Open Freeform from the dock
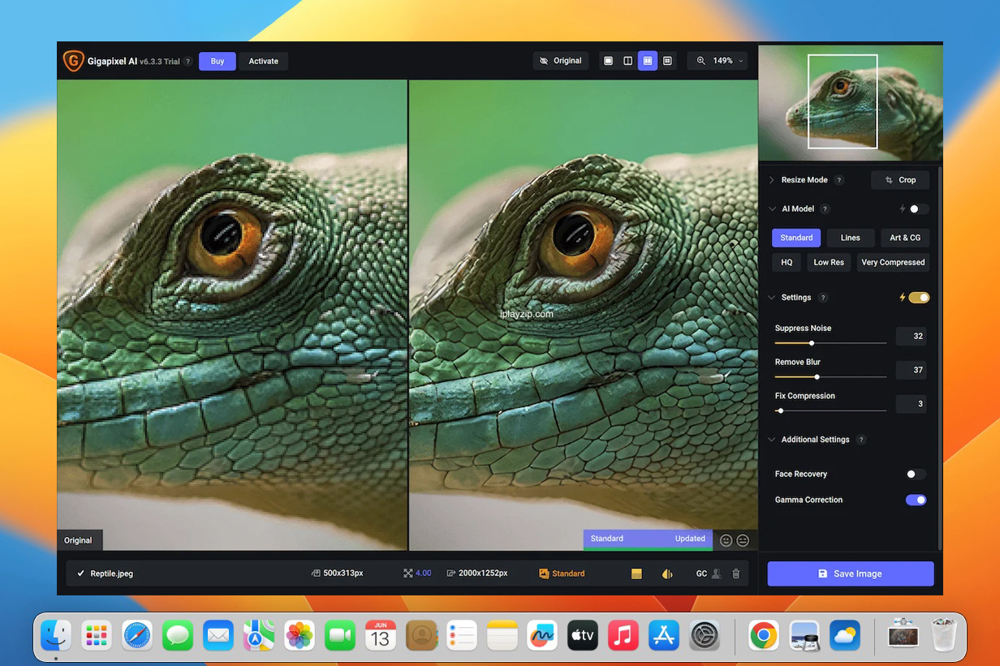Screen dimensions: 1000x666 pyautogui.click(x=542, y=635)
